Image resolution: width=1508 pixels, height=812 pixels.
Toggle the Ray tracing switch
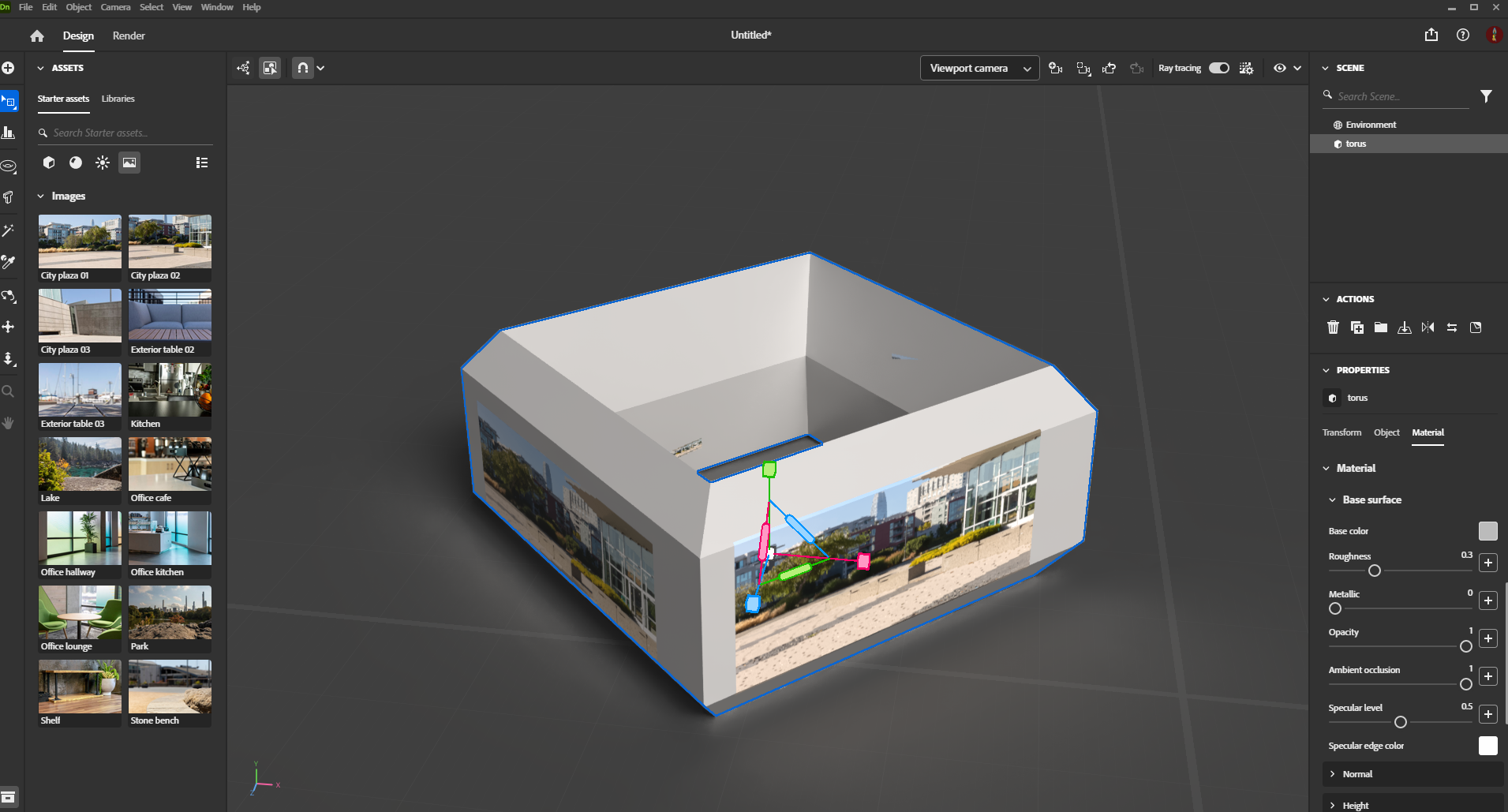pos(1219,68)
